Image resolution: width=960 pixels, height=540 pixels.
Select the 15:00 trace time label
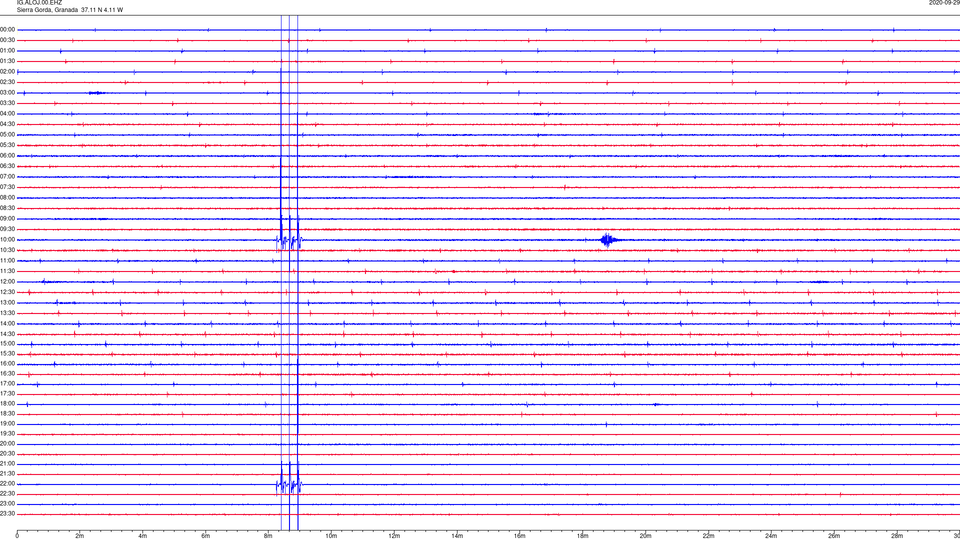pos(7,343)
